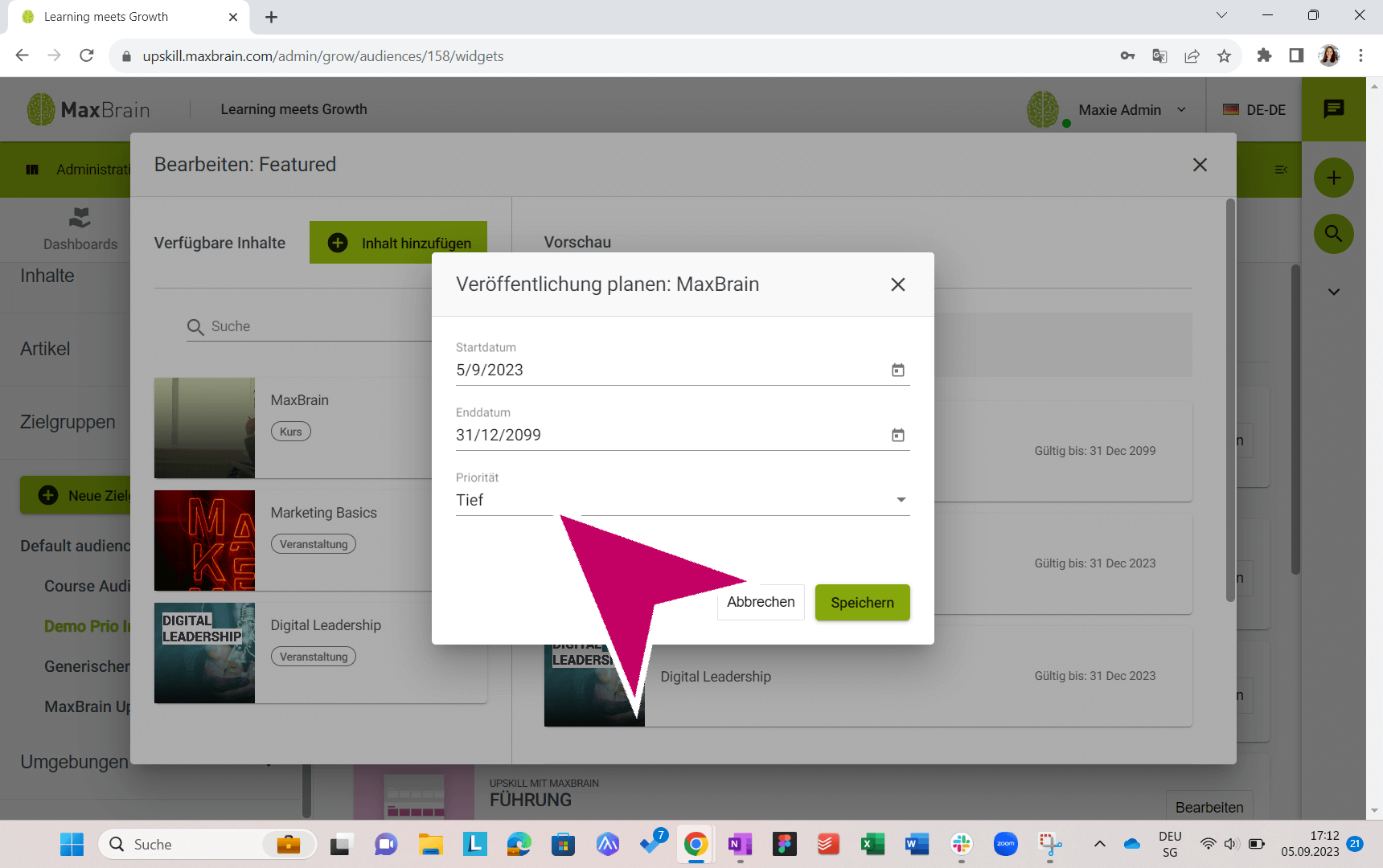Click the MaxBrain logo

tap(88, 109)
